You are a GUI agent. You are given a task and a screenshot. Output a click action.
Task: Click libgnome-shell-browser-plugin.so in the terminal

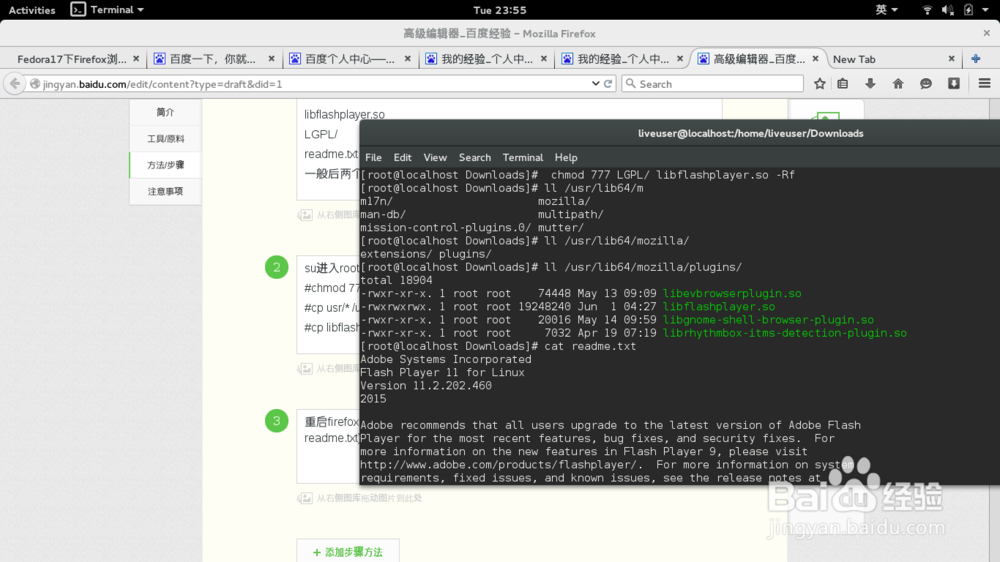point(768,320)
